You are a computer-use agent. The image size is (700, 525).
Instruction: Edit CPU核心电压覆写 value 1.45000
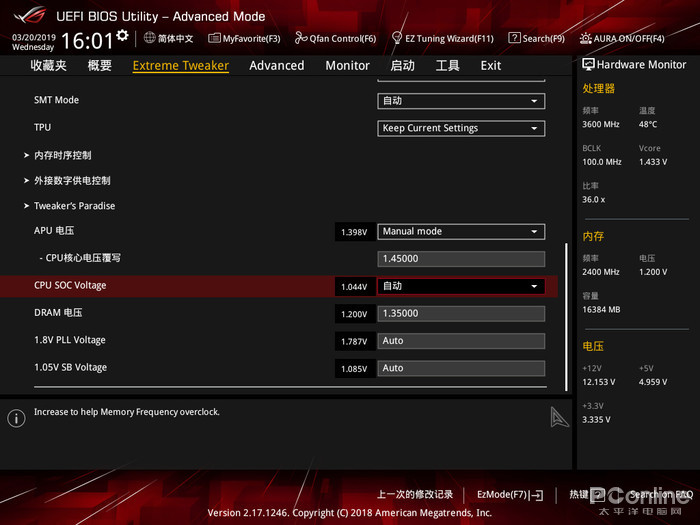461,259
